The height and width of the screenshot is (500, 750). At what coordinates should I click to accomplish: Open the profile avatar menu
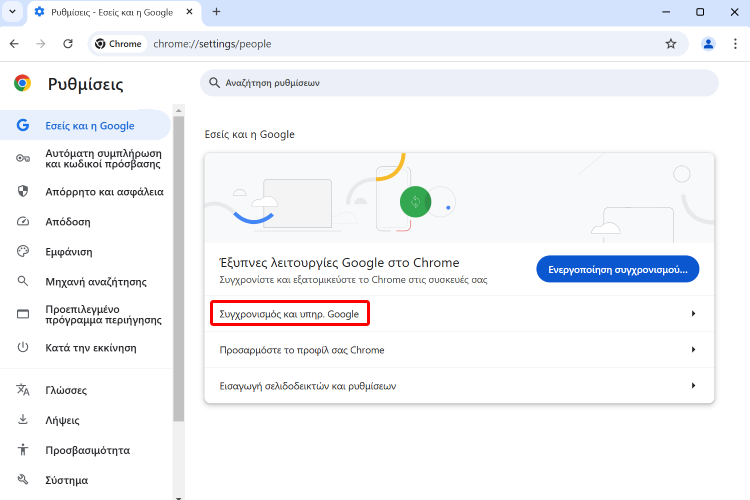708,44
